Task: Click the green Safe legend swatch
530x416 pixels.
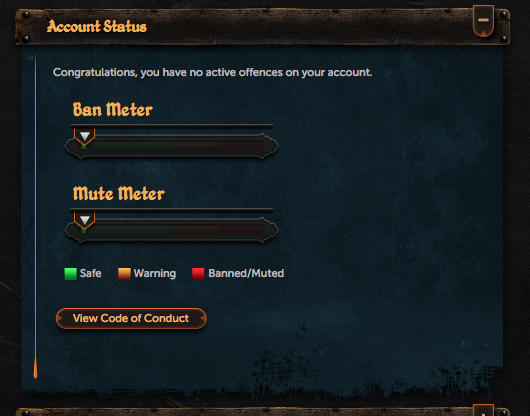Action: point(70,273)
